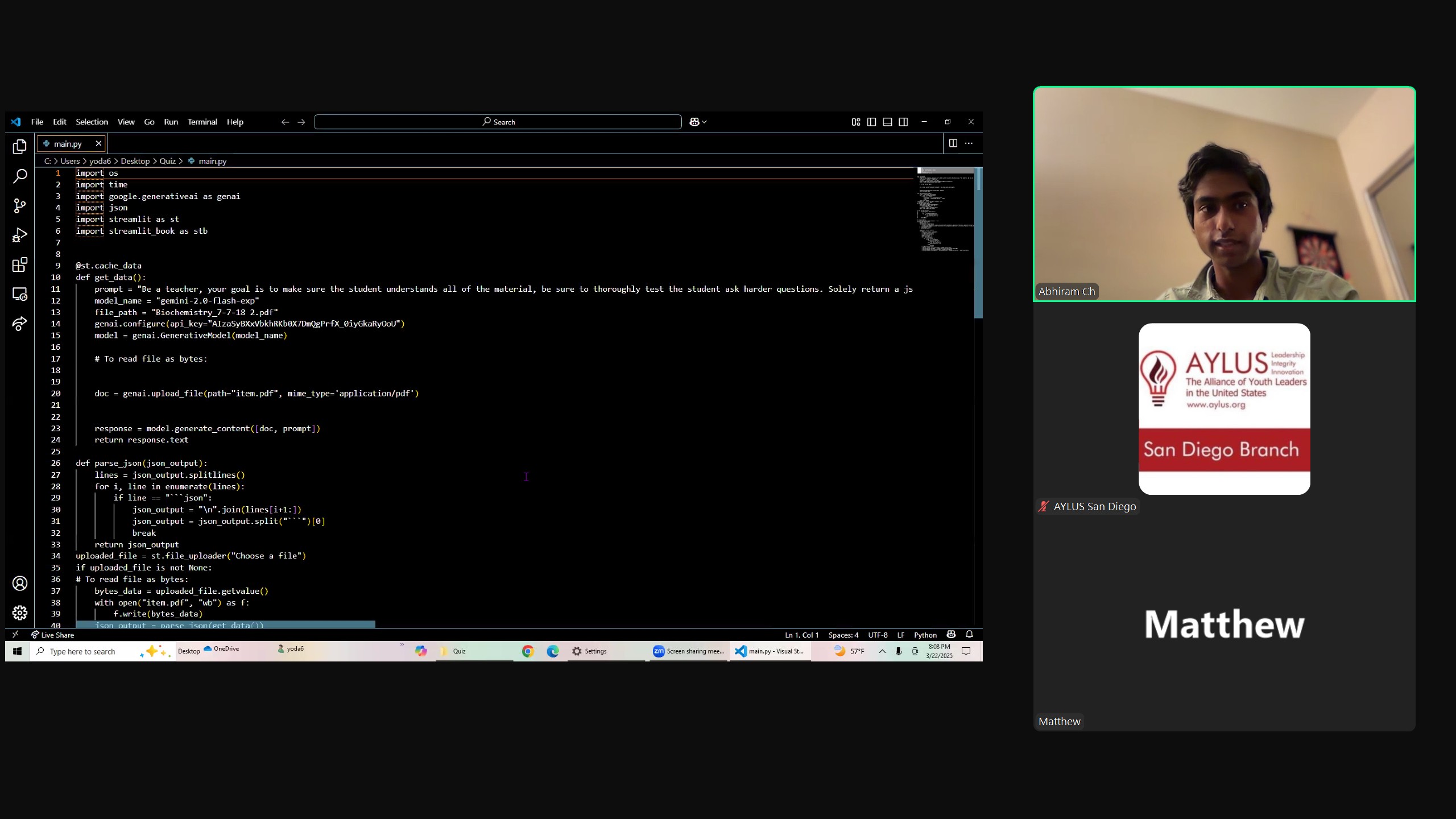Place cursor on line 13 file_path

pos(186,312)
